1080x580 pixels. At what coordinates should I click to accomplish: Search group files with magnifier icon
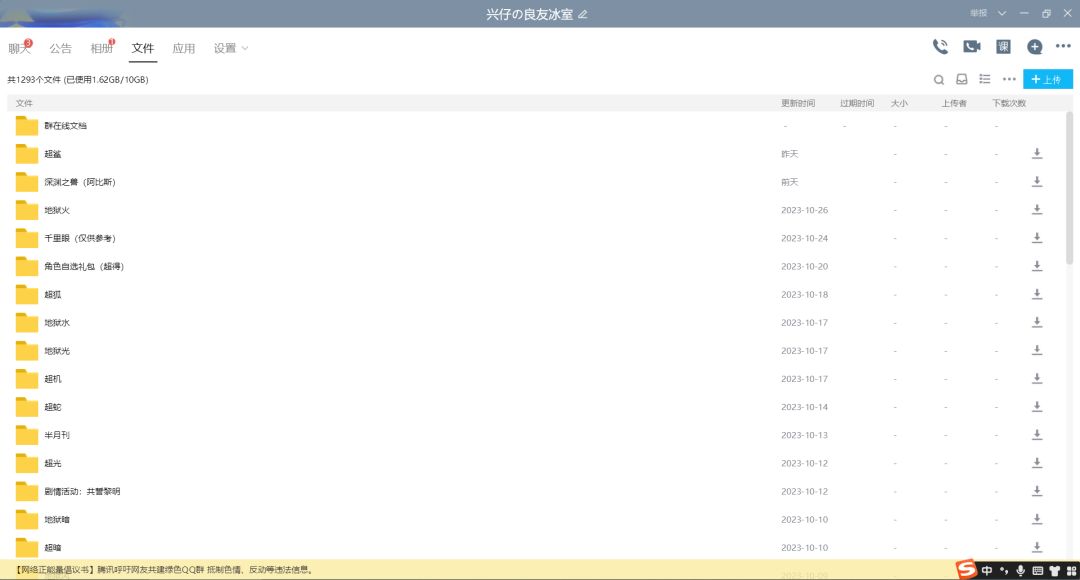pyautogui.click(x=939, y=80)
